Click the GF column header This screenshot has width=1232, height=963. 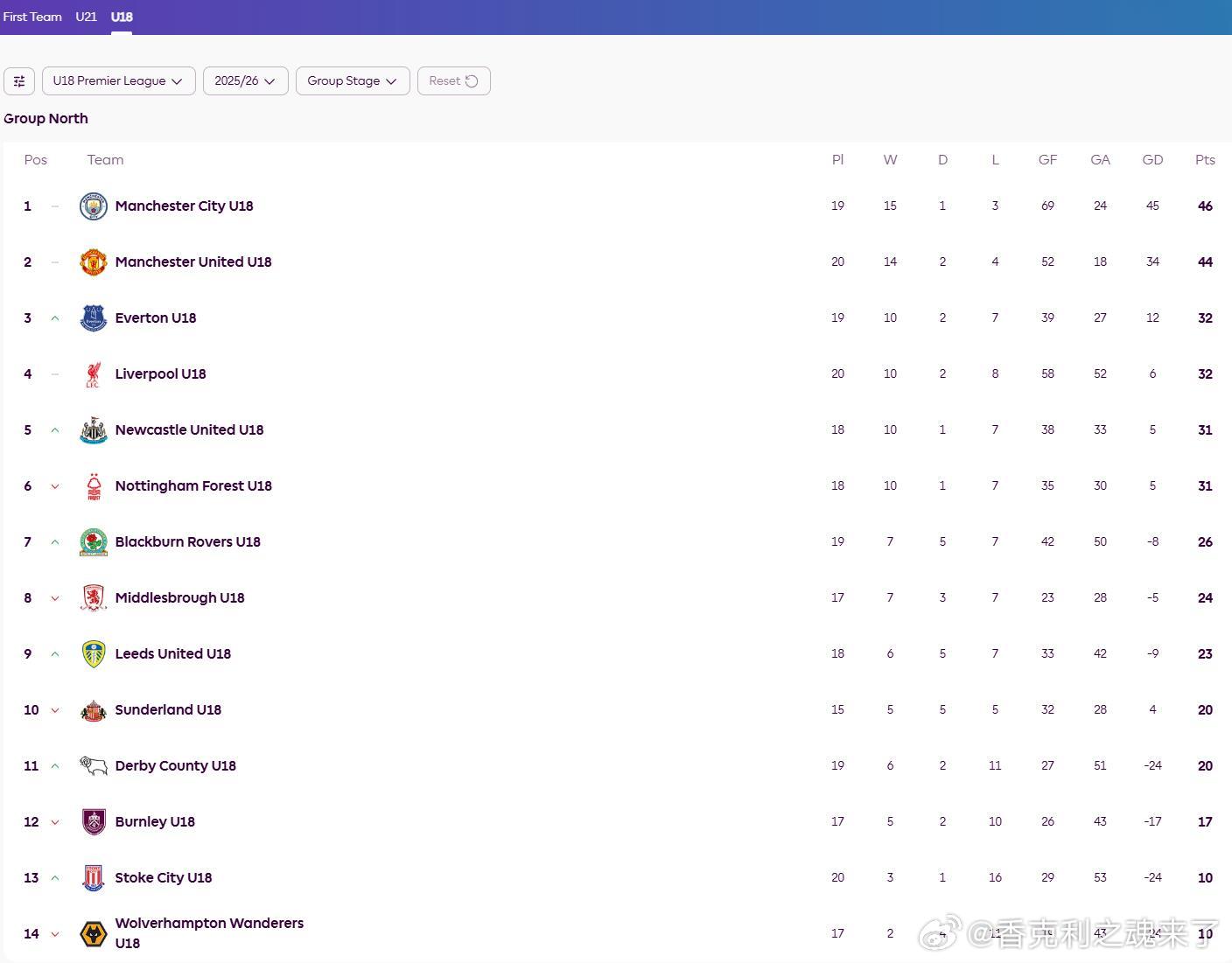point(1047,160)
